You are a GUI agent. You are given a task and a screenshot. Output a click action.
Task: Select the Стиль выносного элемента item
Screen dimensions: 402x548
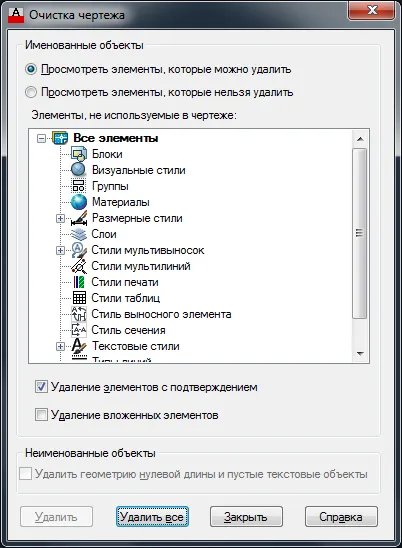[x=161, y=314]
